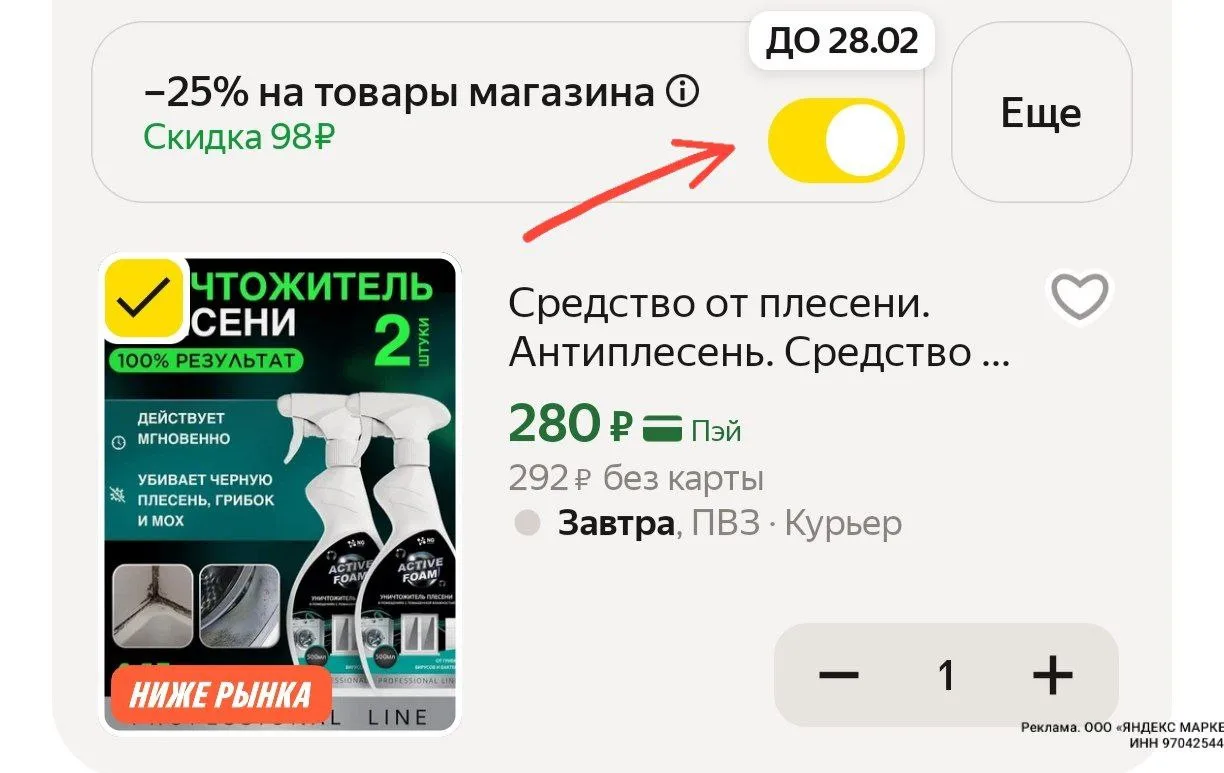Click the ДО 28.02 deadline badge
Image resolution: width=1224 pixels, height=773 pixels.
pos(842,41)
